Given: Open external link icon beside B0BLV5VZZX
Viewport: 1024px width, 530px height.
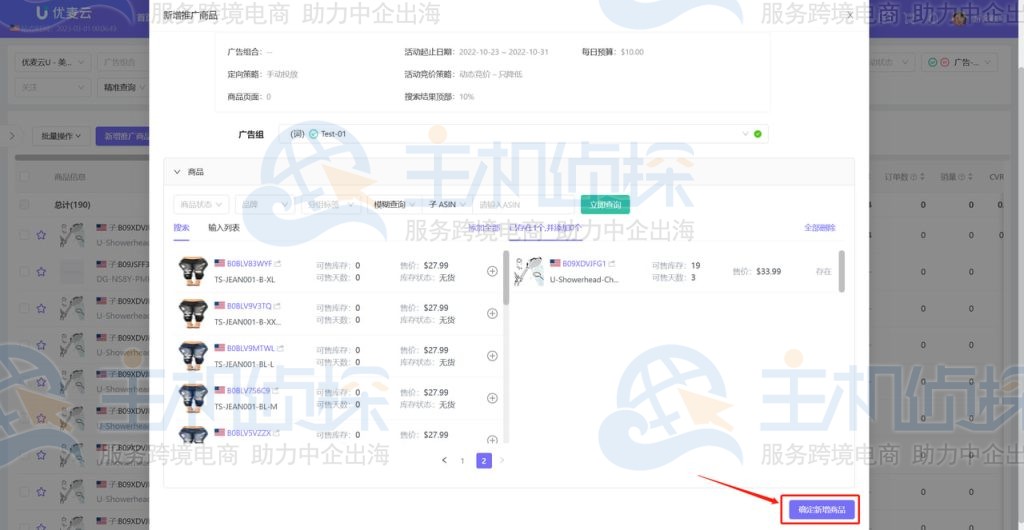Looking at the screenshot, I should [x=277, y=433].
